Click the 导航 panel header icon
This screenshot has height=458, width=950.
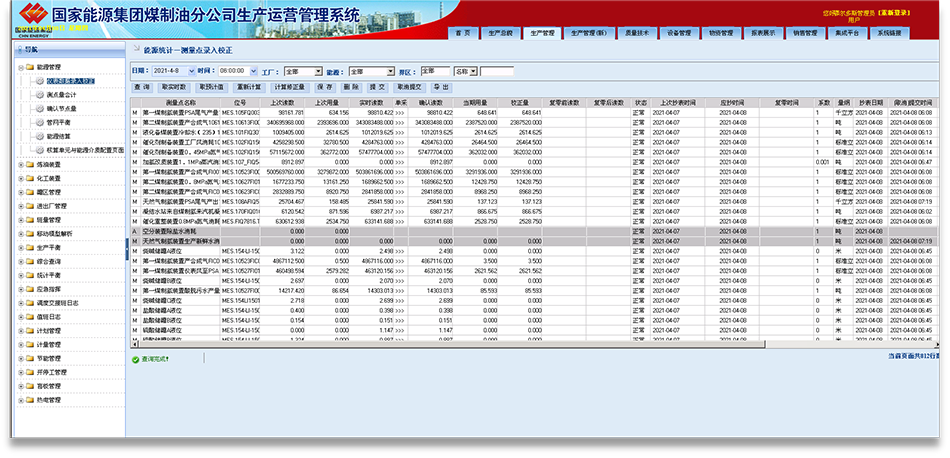click(x=19, y=50)
